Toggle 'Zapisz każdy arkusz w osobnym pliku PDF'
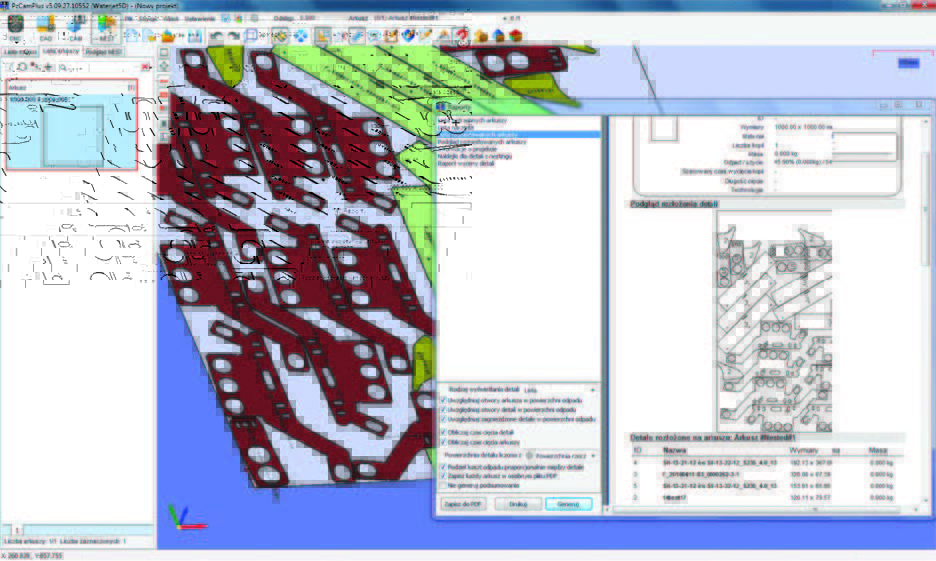Image resolution: width=936 pixels, height=561 pixels. tap(444, 476)
